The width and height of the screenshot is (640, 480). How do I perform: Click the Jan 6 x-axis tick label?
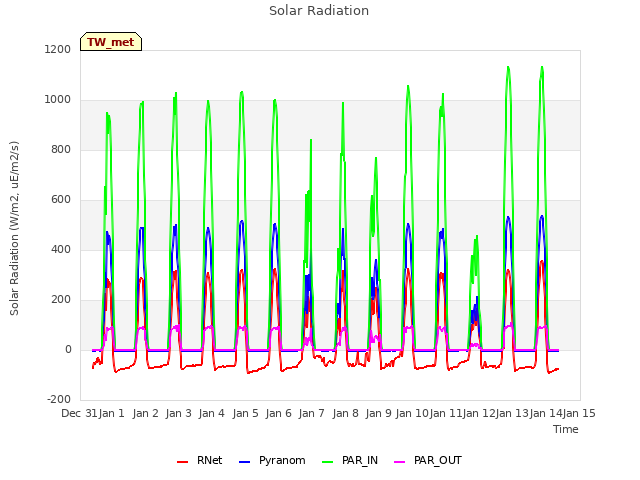[x=279, y=413]
